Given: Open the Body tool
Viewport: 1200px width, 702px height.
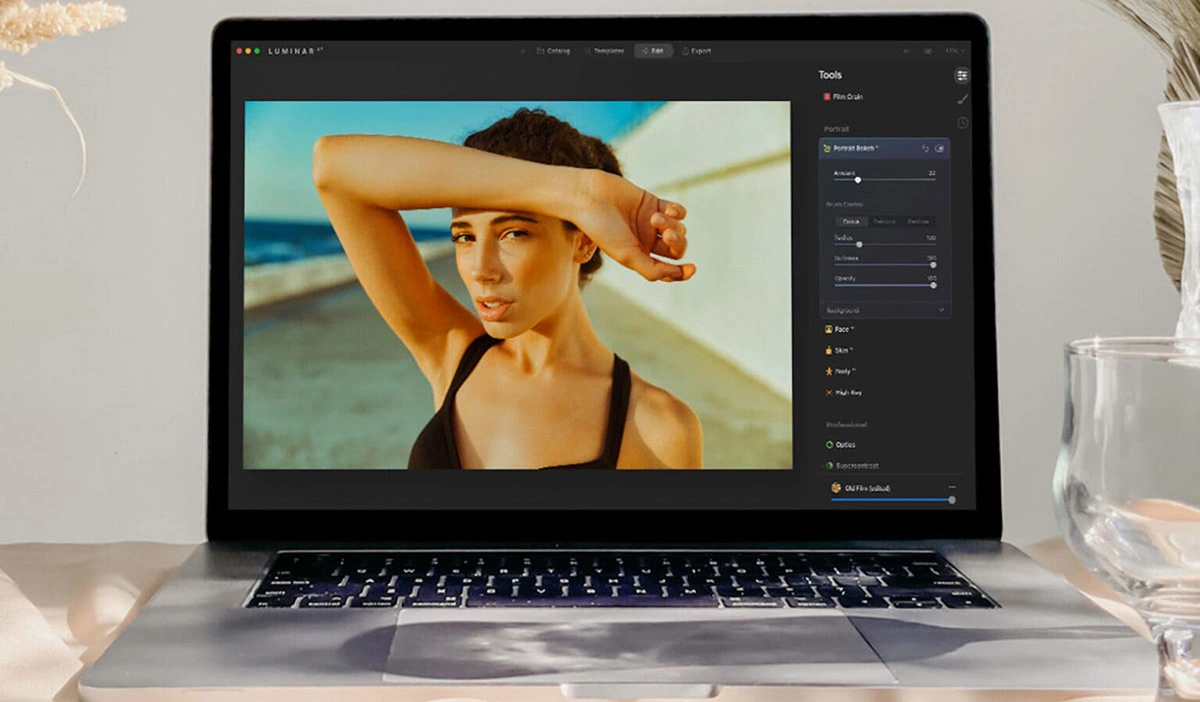Looking at the screenshot, I should coord(840,371).
